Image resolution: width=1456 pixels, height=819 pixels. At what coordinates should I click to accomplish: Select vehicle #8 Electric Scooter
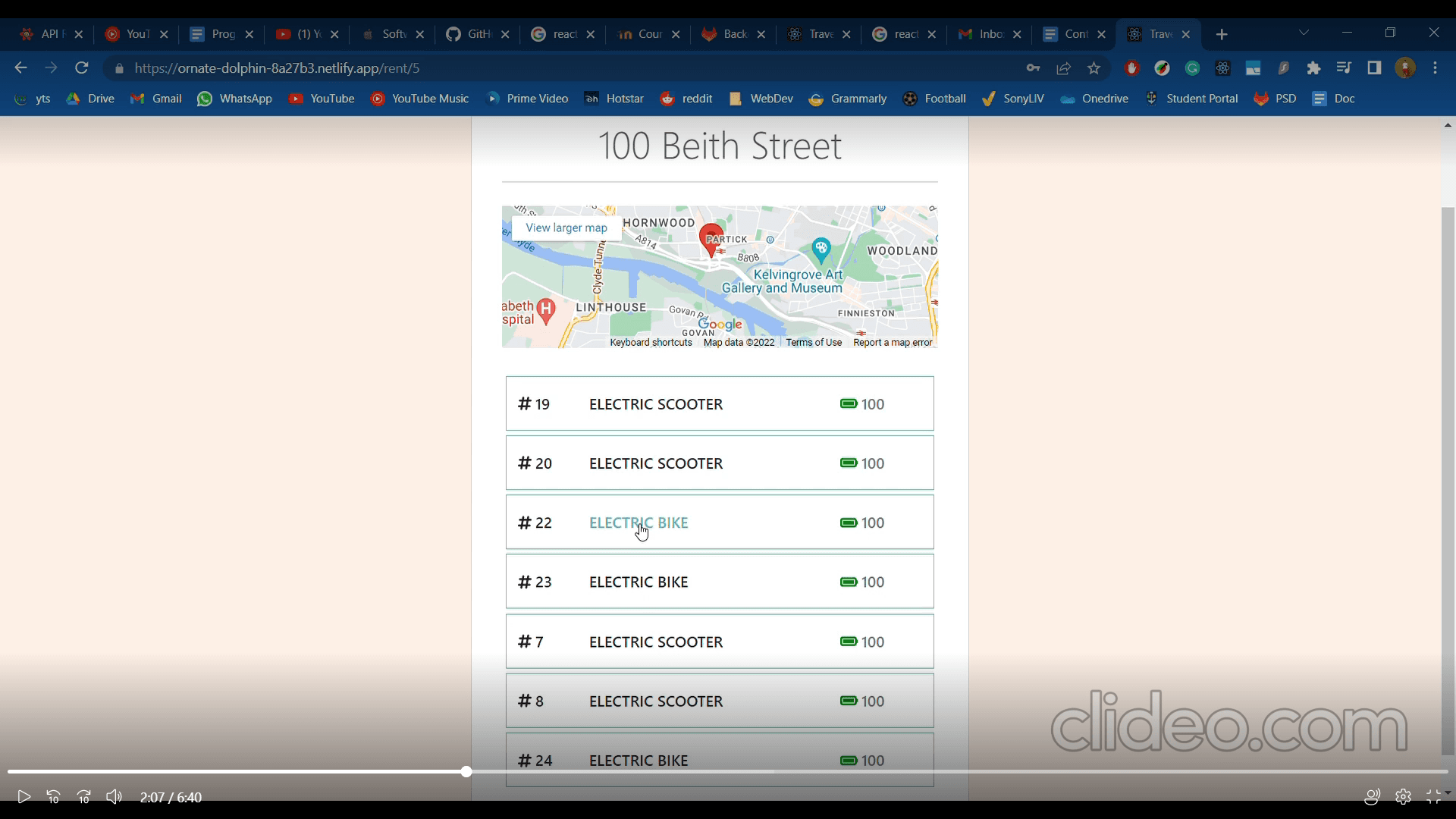(720, 701)
